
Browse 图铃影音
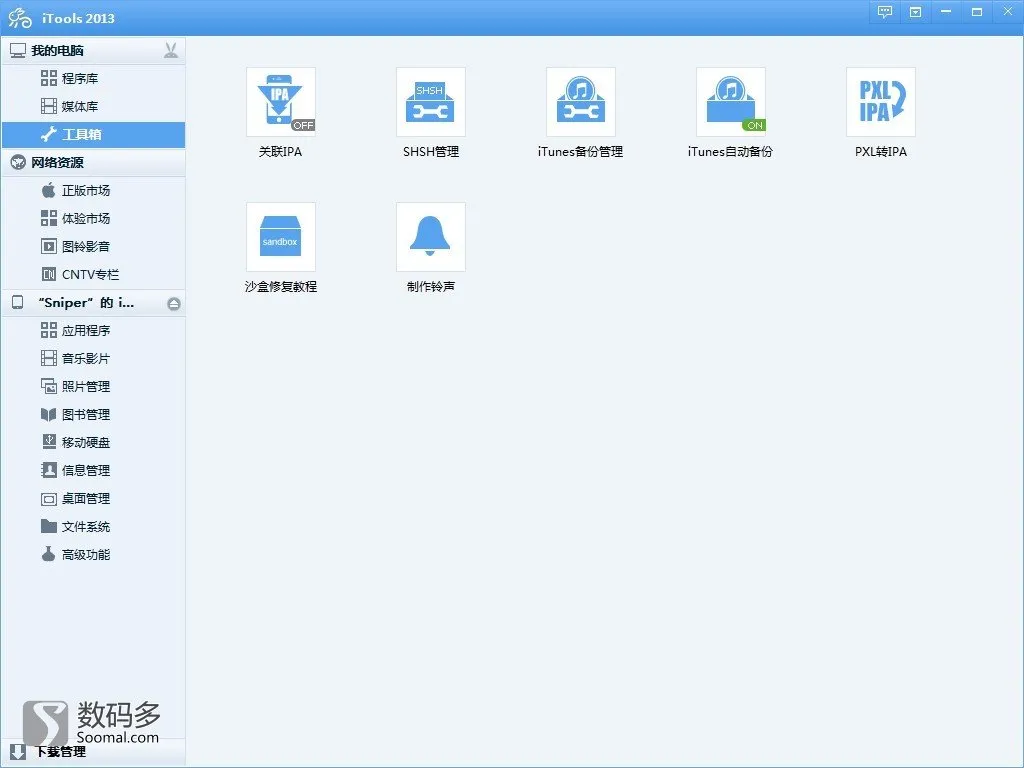point(93,247)
